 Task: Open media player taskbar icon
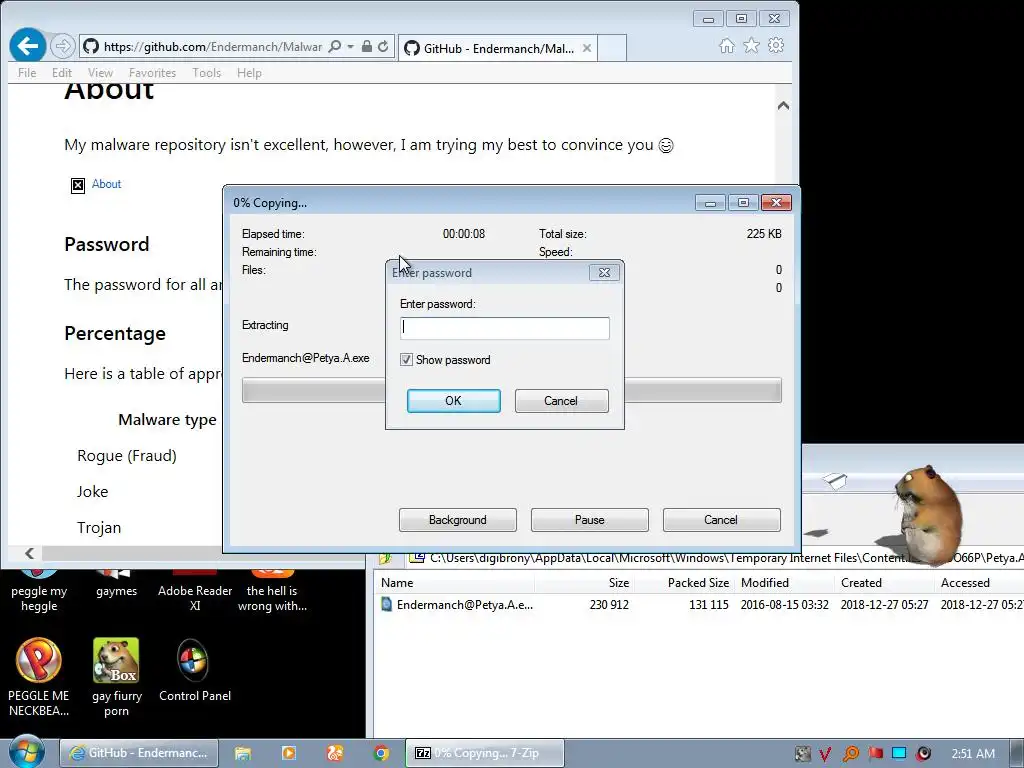(289, 753)
